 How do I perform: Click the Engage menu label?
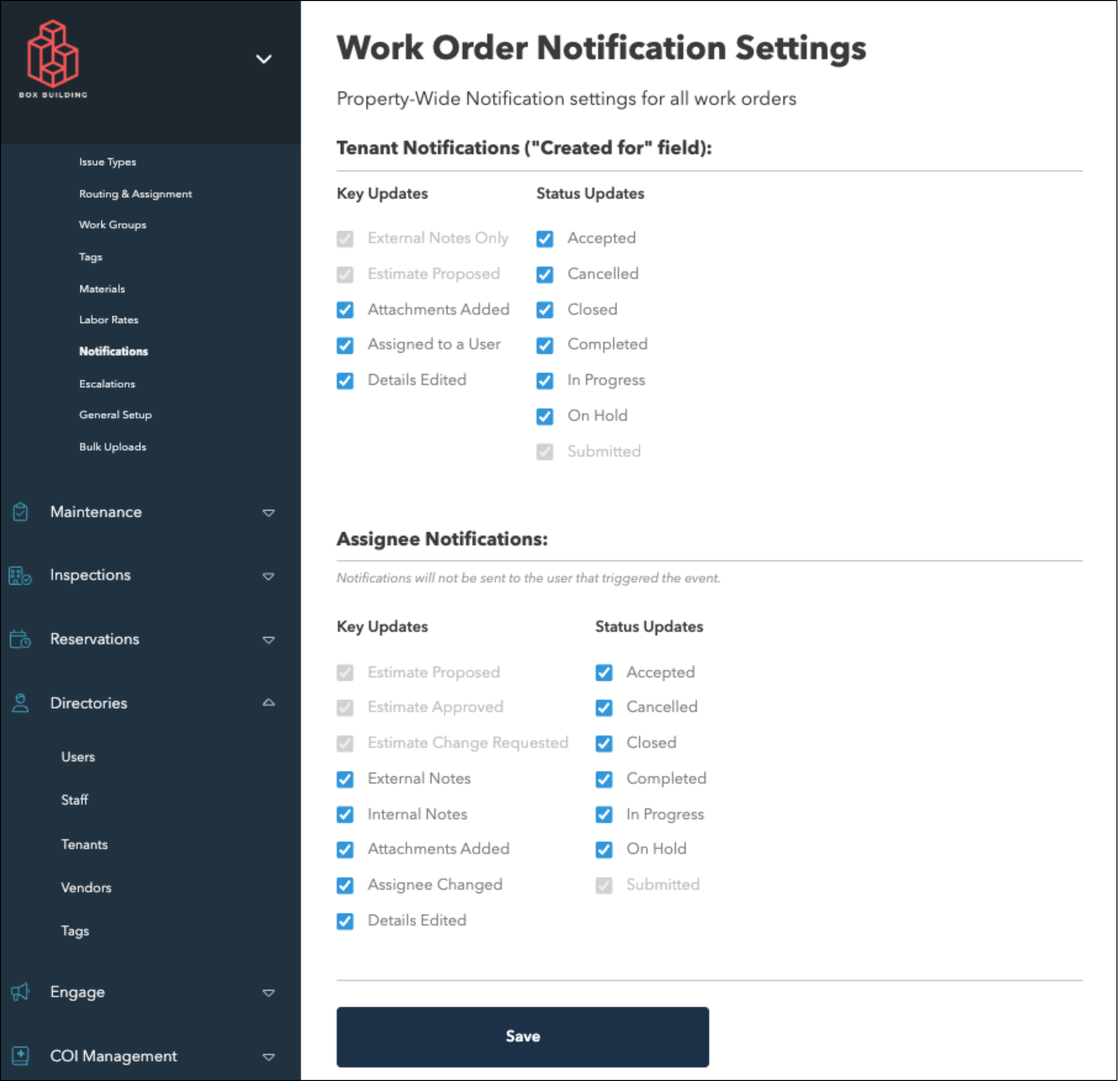[78, 993]
